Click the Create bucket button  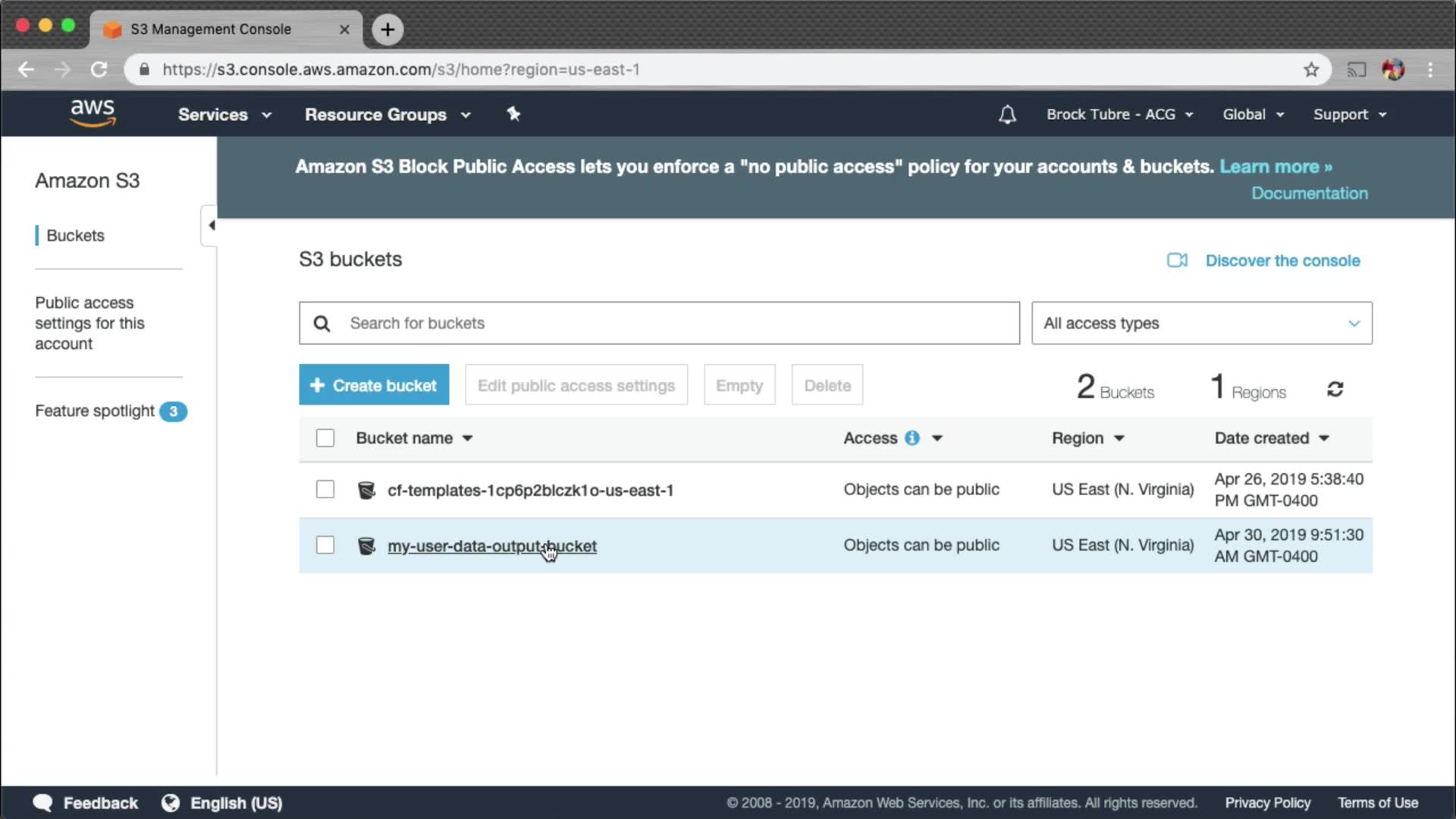[x=374, y=385]
